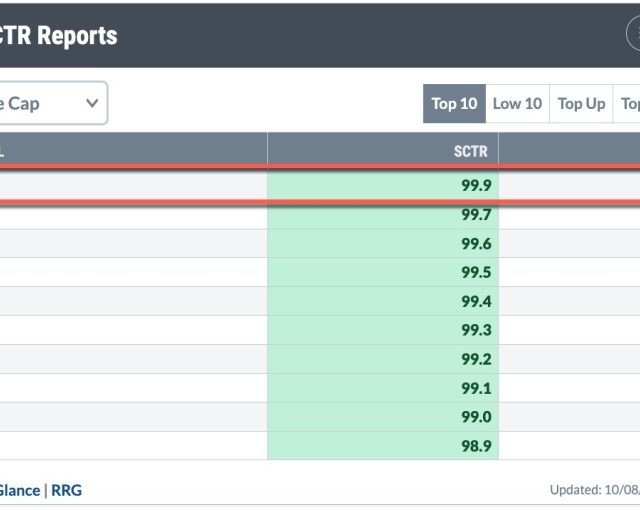The height and width of the screenshot is (510, 640).
Task: Open the Cap universe dropdown
Action: (53, 103)
